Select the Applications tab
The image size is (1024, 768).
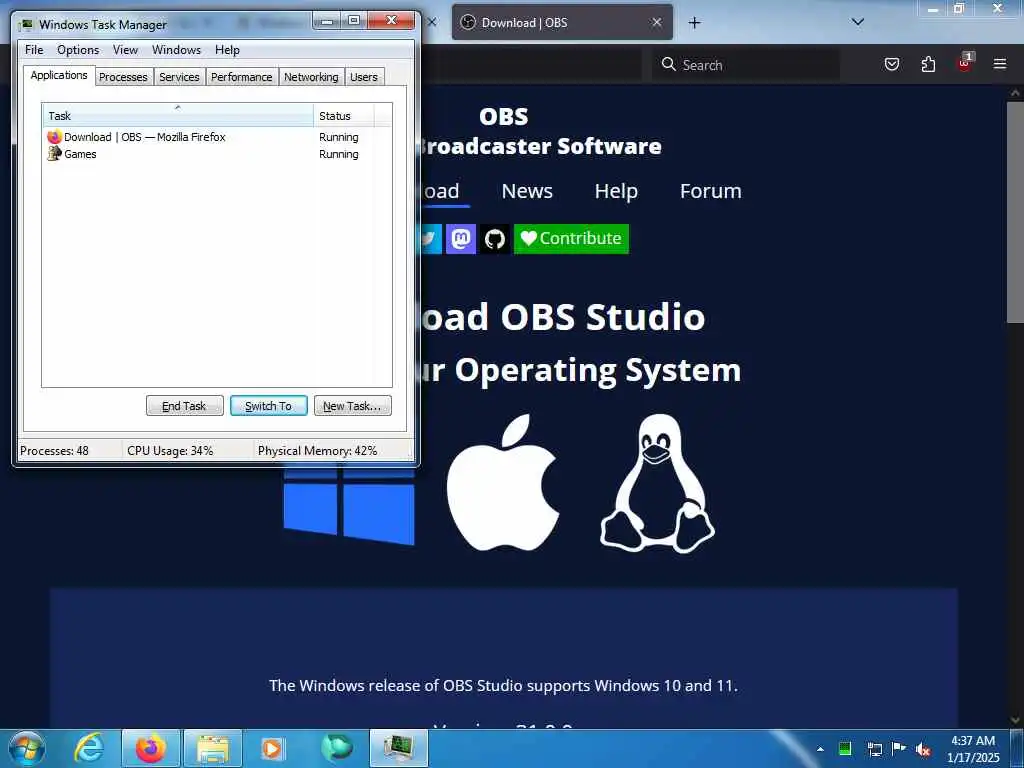pyautogui.click(x=59, y=75)
